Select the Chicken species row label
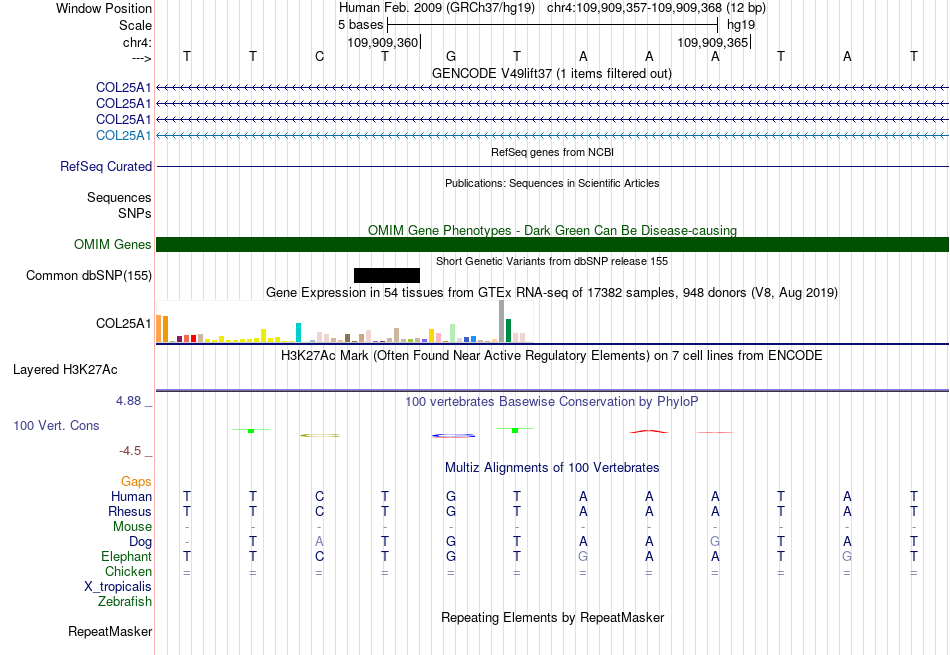The height and width of the screenshot is (655, 950). tap(128, 571)
